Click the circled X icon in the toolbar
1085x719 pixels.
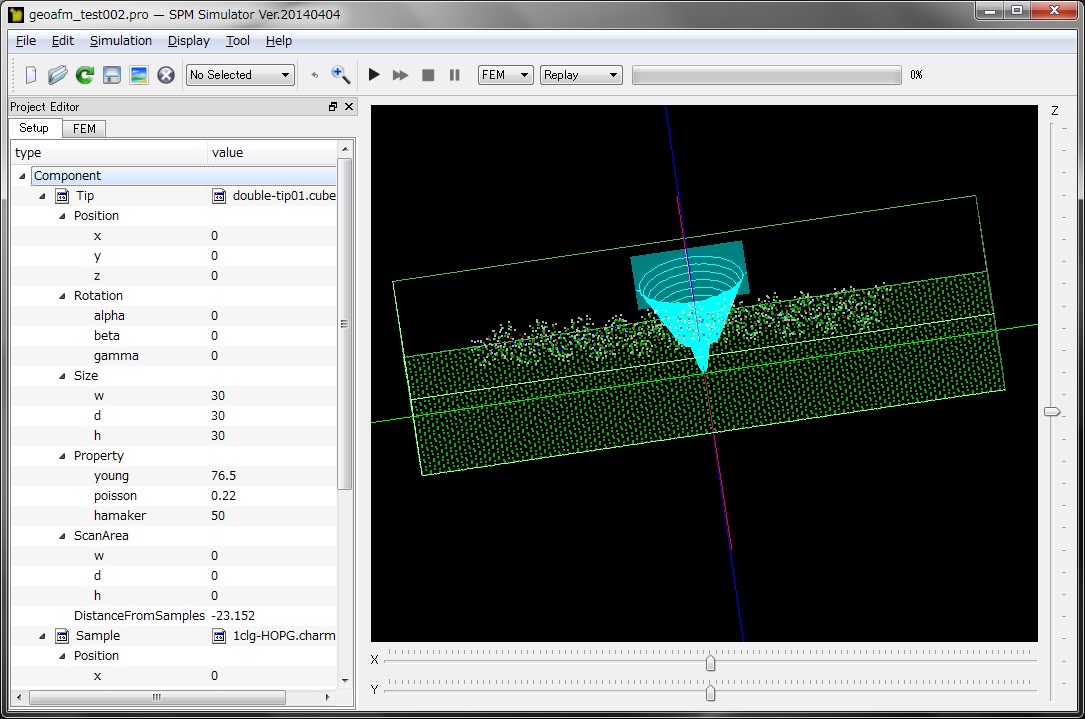tap(166, 75)
